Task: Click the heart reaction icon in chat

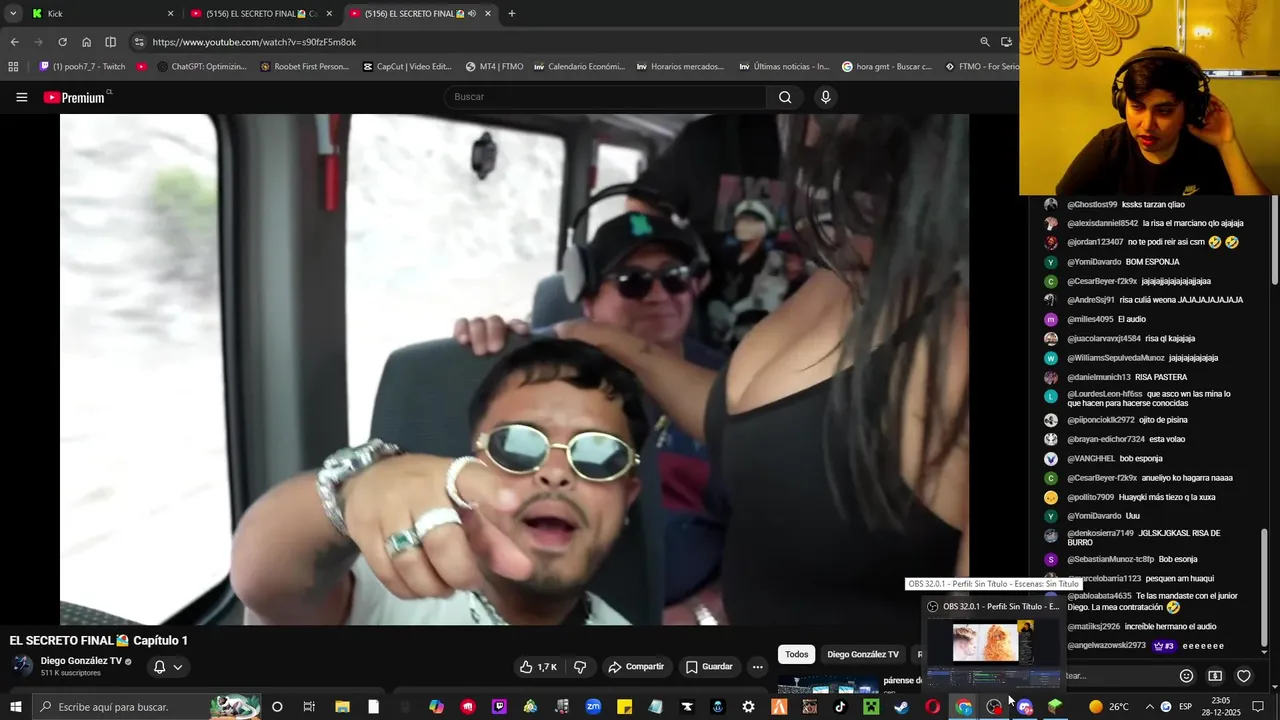Action: point(1243,676)
